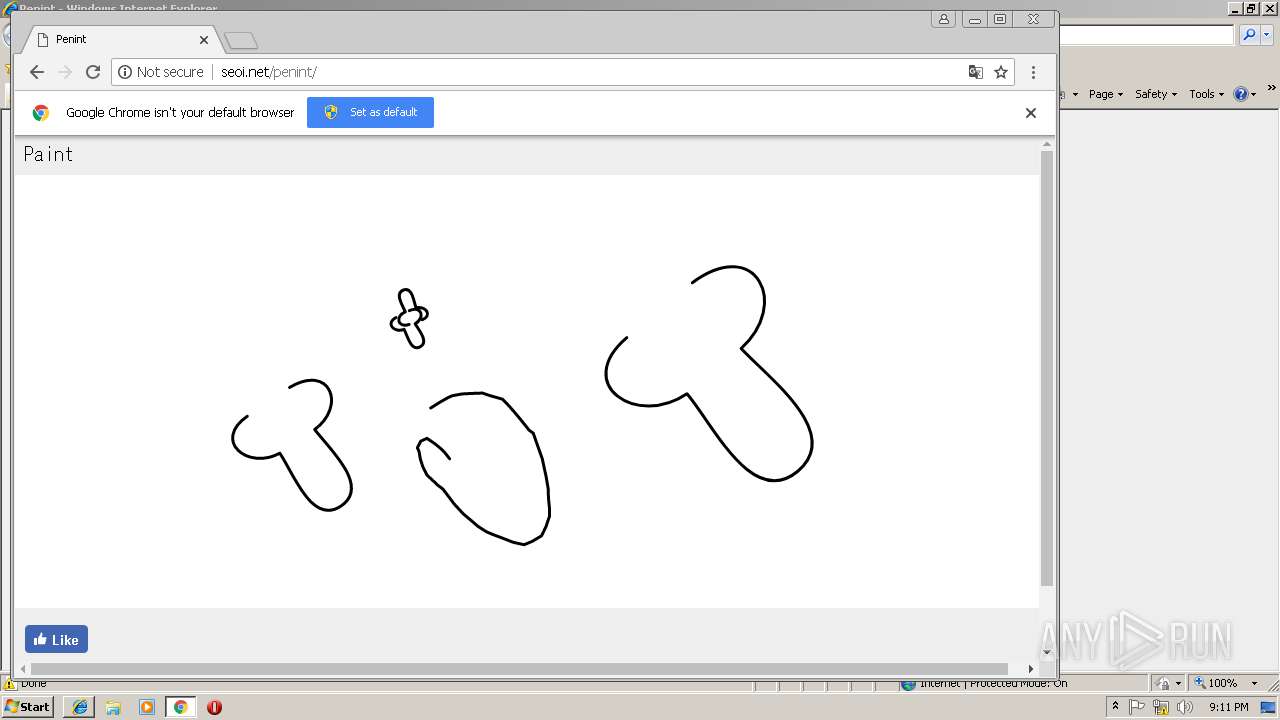This screenshot has width=1280, height=720.
Task: Click the Chrome taskbar button
Action: click(x=181, y=707)
